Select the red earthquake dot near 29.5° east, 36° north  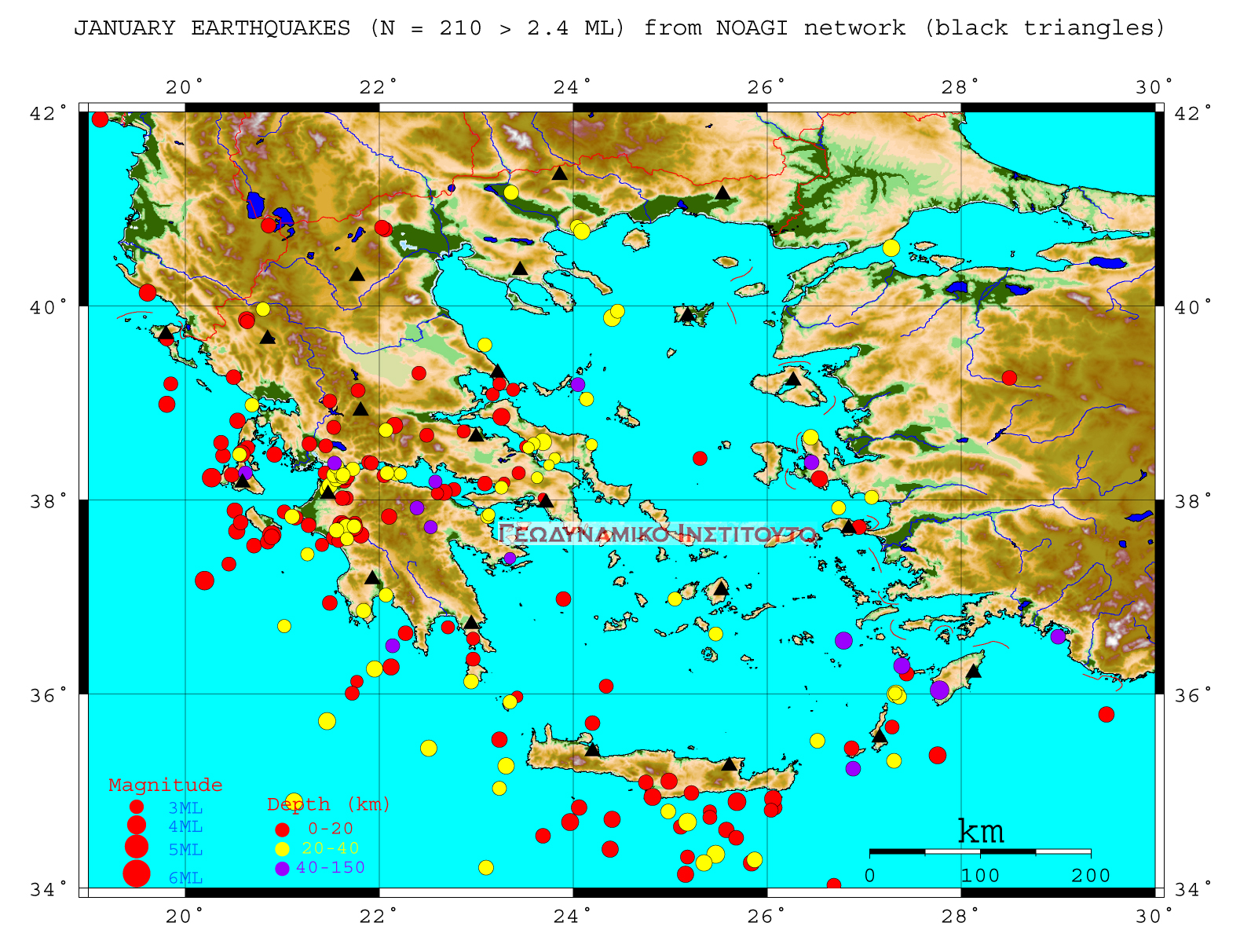1107,714
